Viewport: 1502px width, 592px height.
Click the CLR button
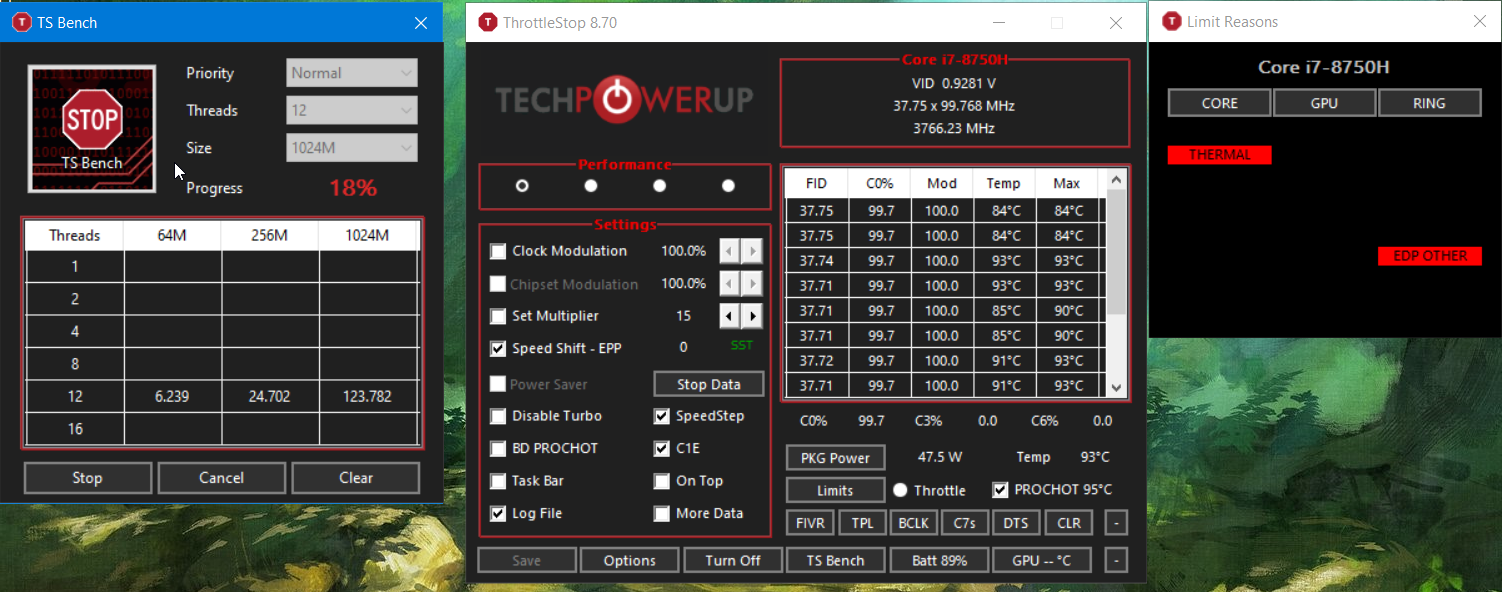pos(1069,523)
